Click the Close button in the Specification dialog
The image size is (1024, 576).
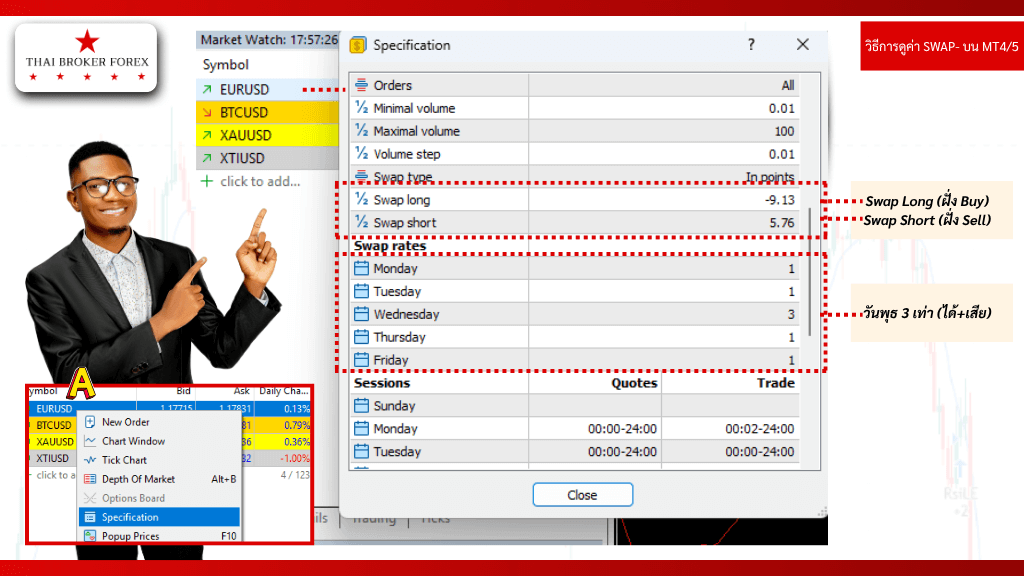tap(582, 495)
